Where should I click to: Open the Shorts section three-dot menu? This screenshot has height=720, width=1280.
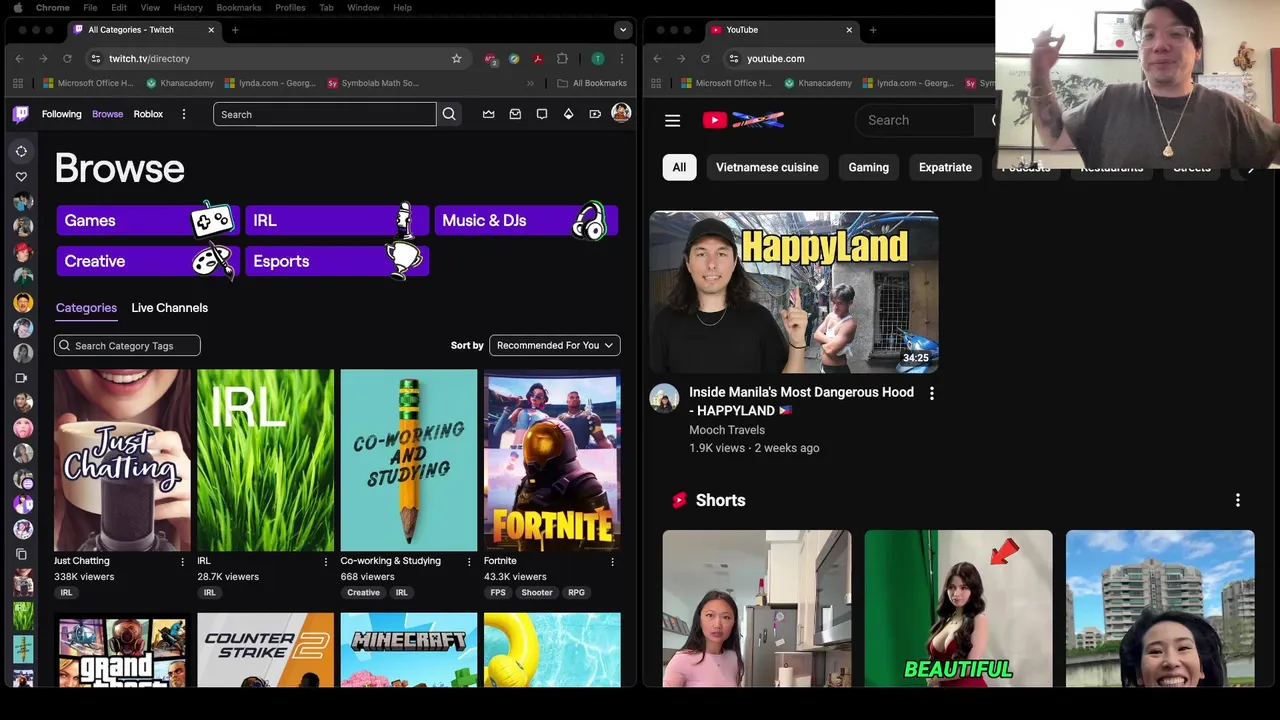pos(1237,500)
